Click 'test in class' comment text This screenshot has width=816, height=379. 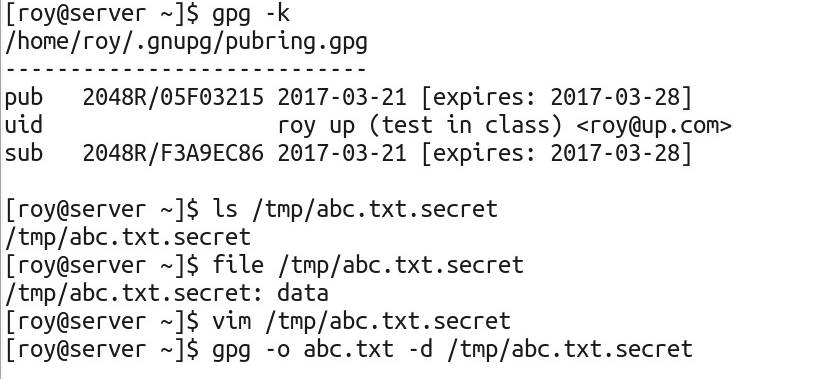click(465, 125)
